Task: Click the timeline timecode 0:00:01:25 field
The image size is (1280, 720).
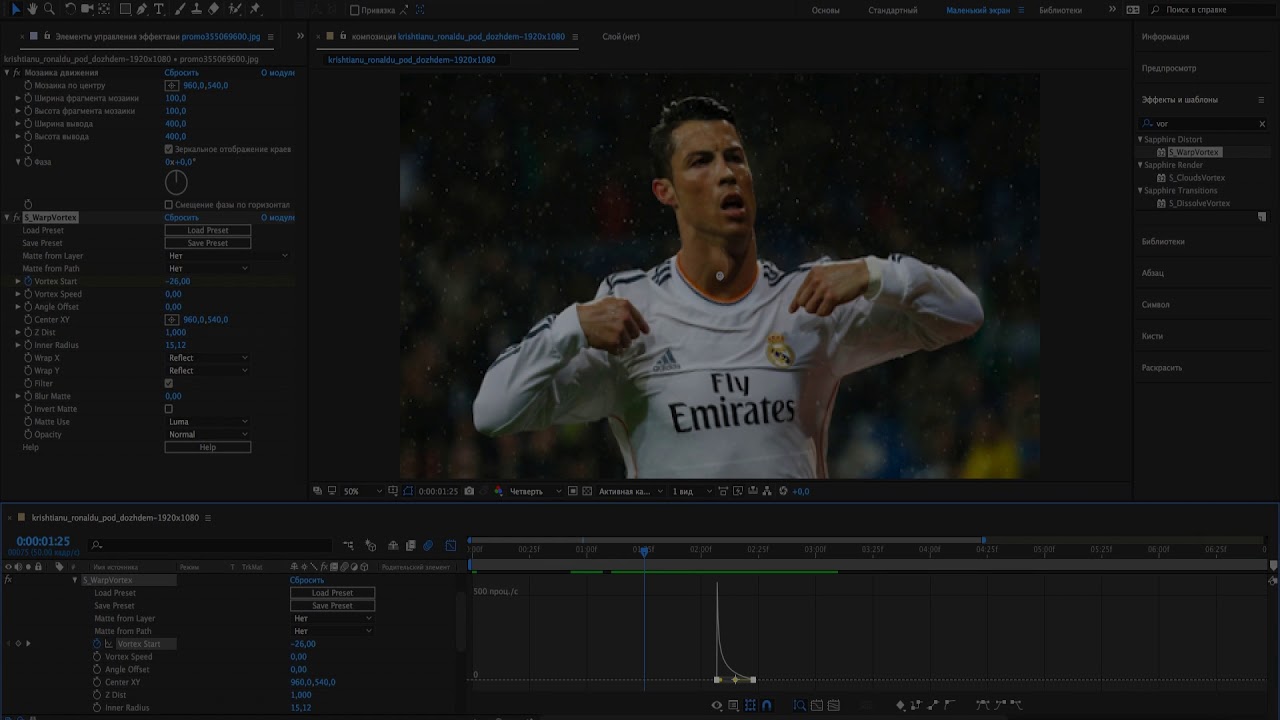Action: click(42, 542)
